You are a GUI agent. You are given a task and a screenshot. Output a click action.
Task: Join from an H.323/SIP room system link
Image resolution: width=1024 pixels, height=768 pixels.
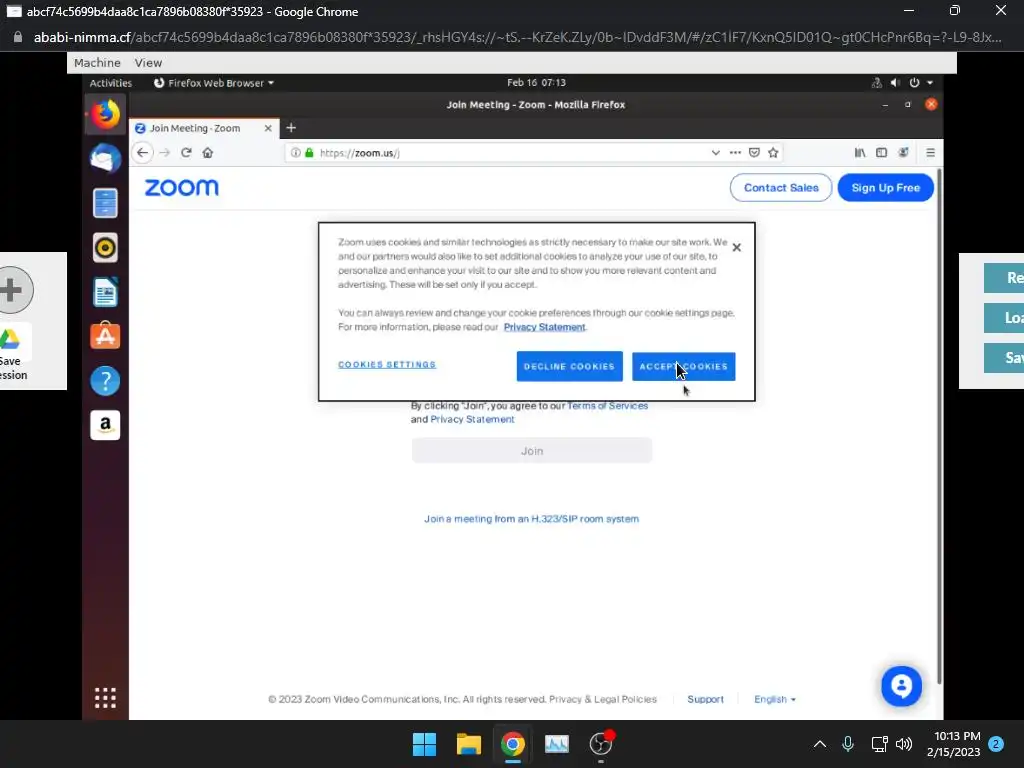[x=532, y=519]
